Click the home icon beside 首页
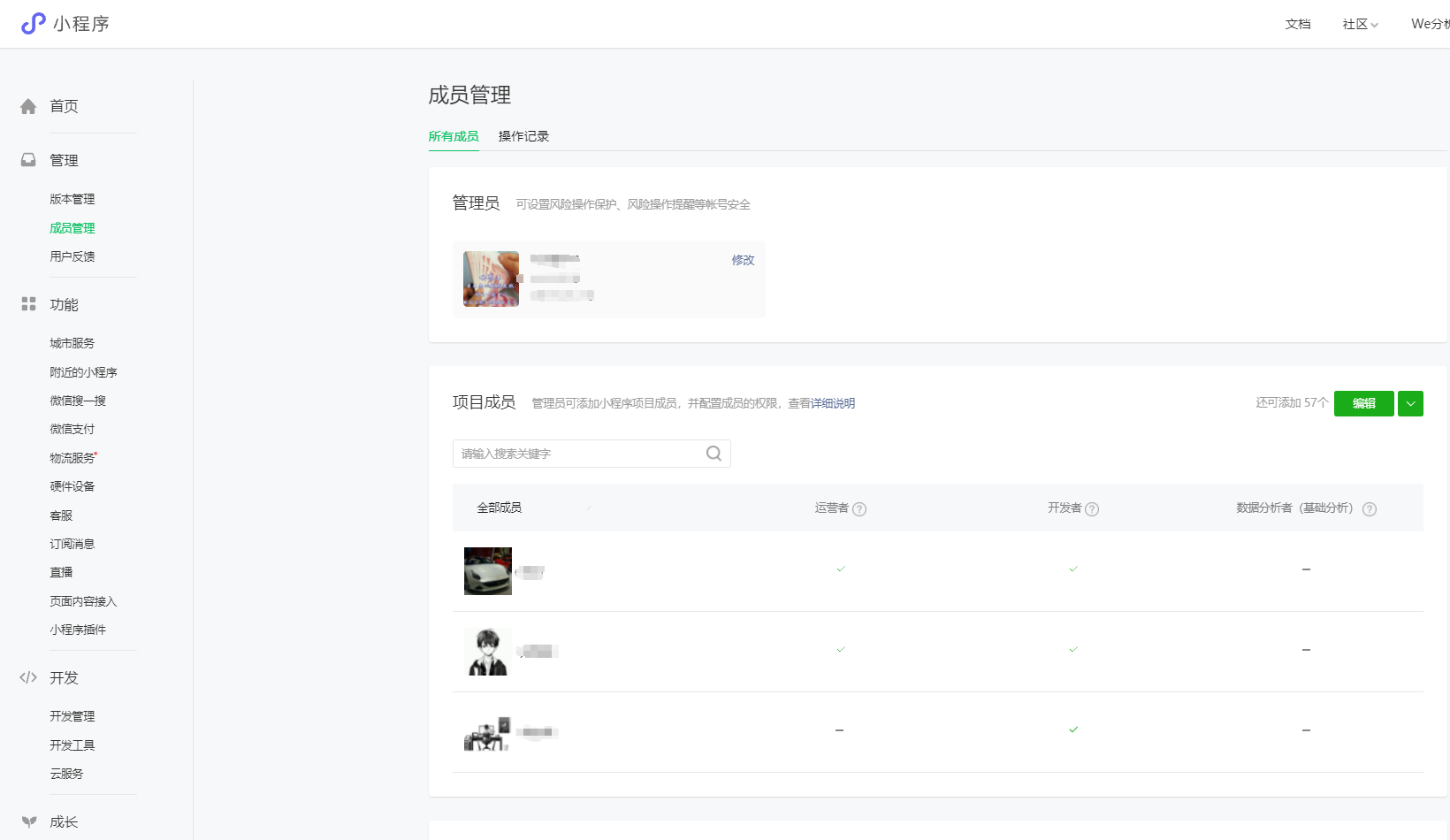Image resolution: width=1450 pixels, height=840 pixels. point(28,107)
